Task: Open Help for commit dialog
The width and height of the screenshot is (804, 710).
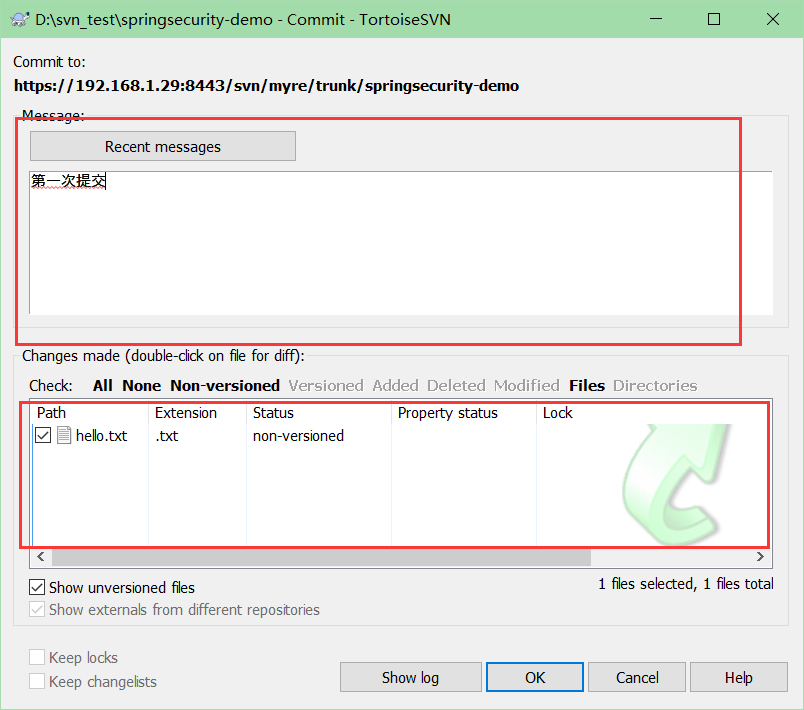Action: 738,677
